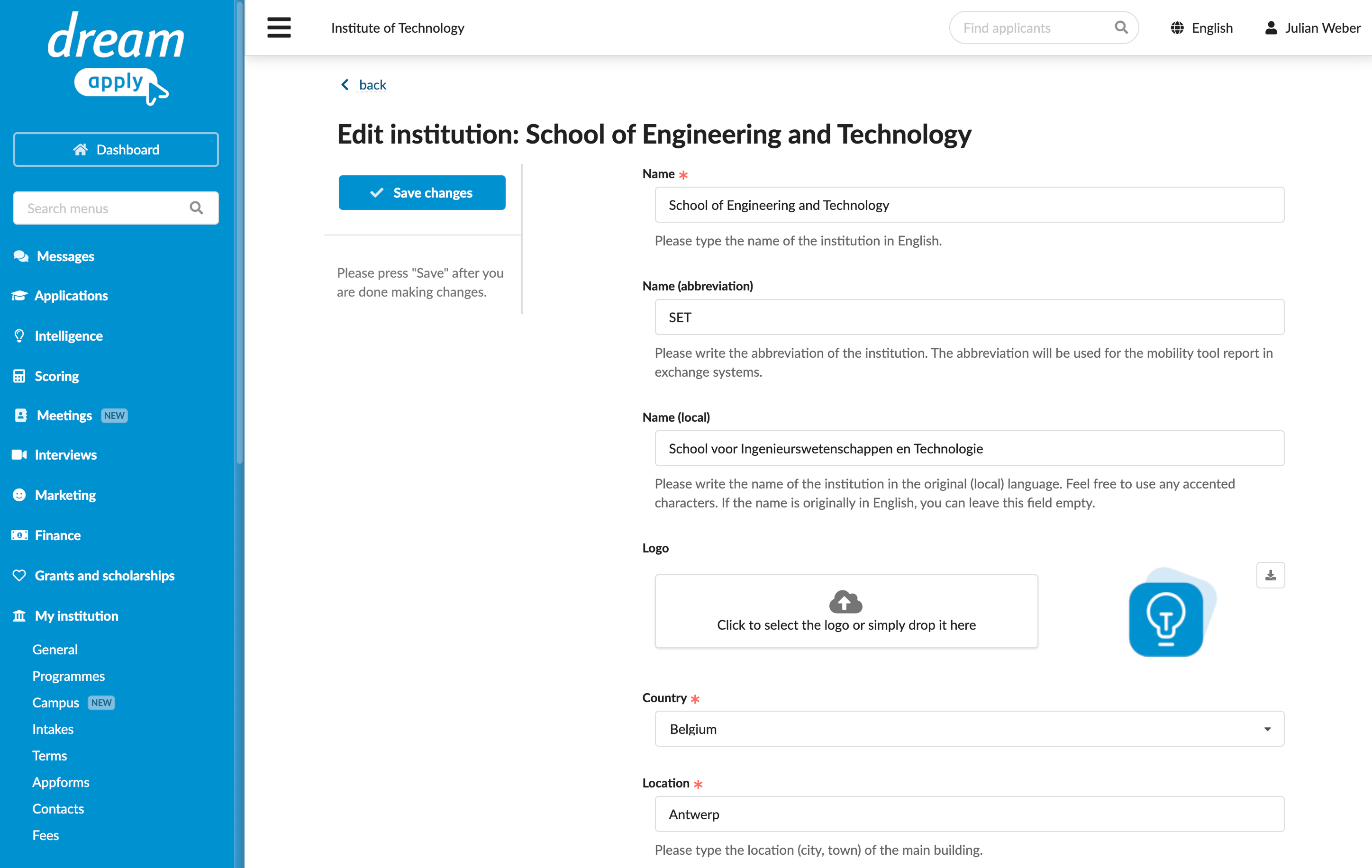The image size is (1372, 868).
Task: Click the Name (local) input field
Action: [969, 448]
